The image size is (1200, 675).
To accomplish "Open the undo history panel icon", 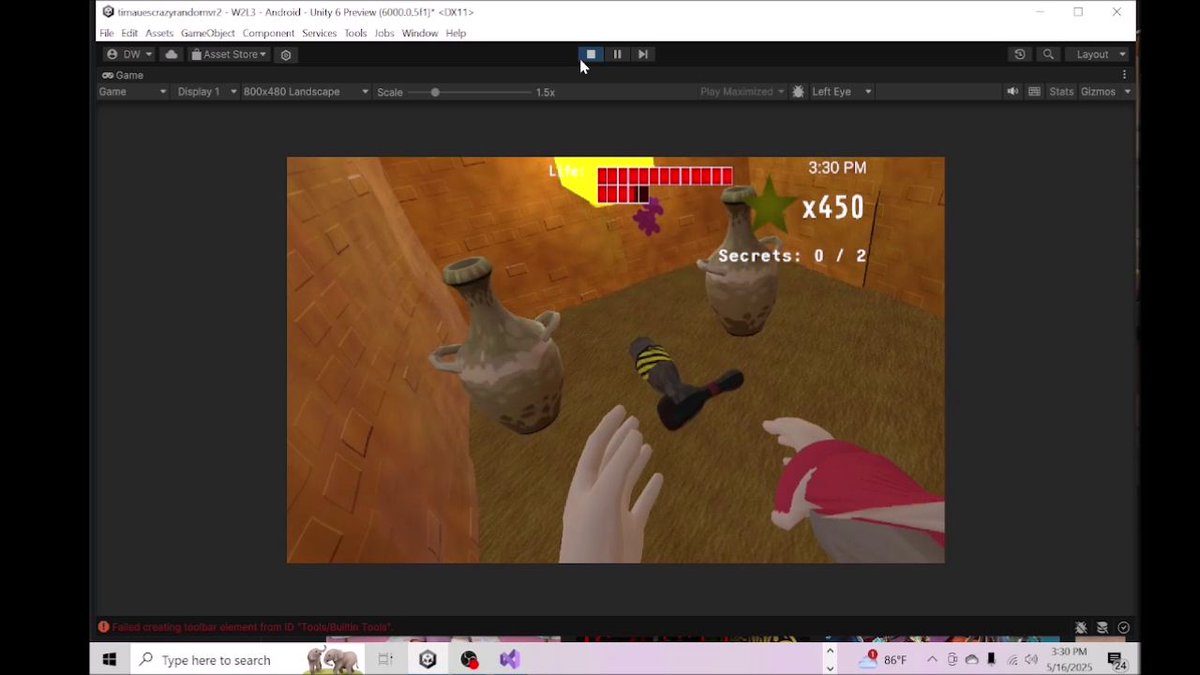I will point(1019,54).
